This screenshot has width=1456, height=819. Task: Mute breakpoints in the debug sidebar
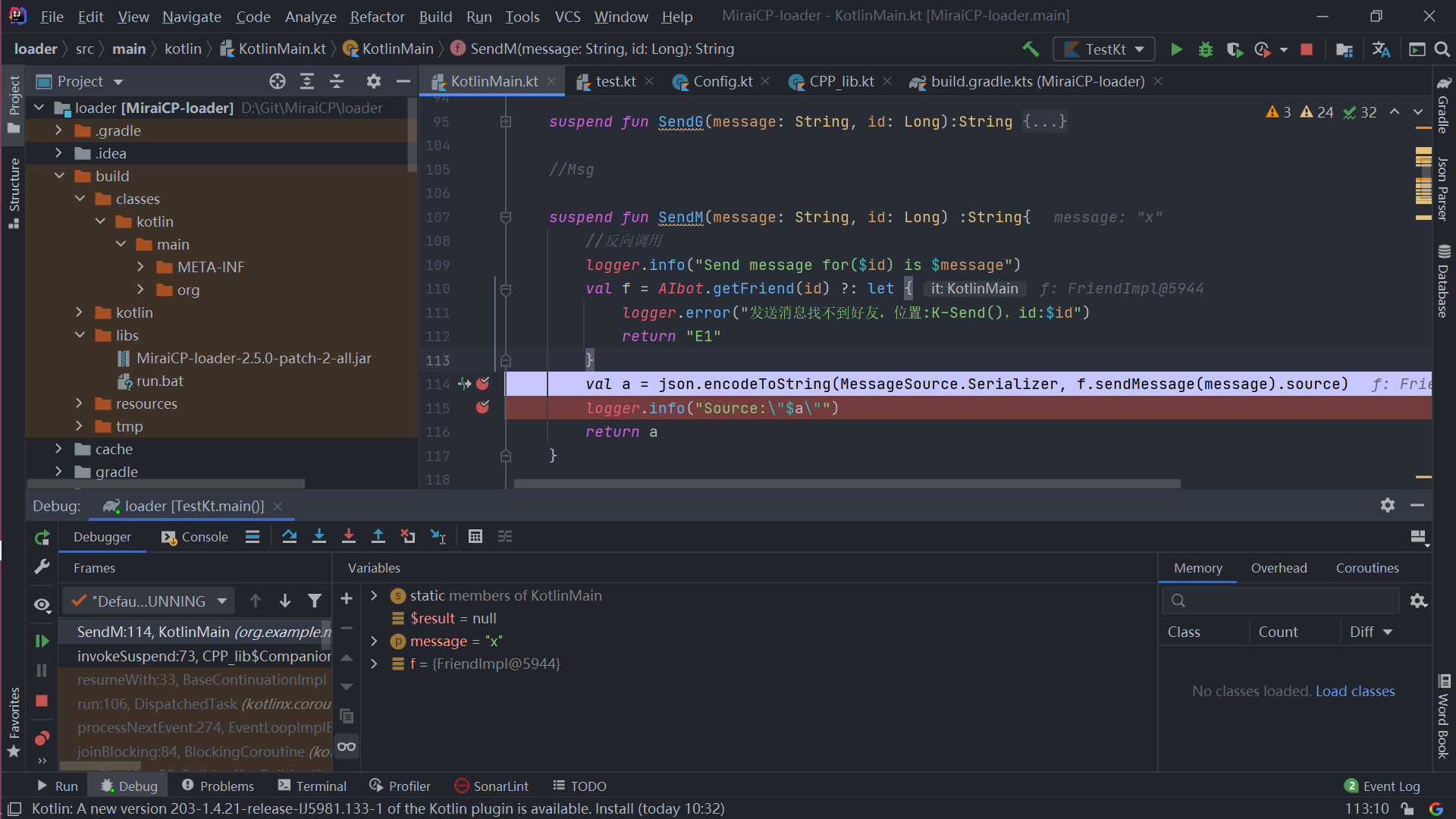[42, 738]
